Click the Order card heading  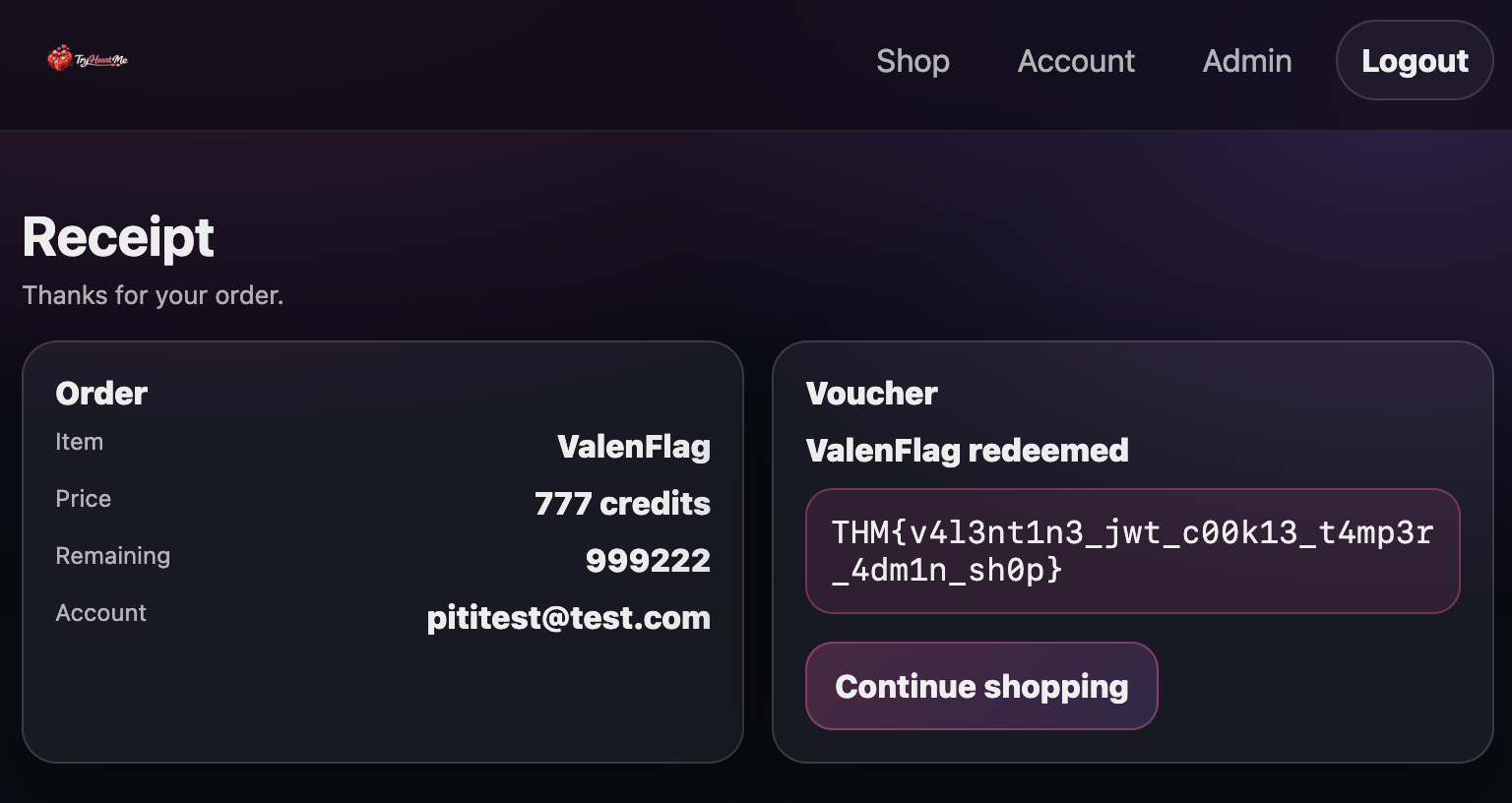tap(101, 394)
